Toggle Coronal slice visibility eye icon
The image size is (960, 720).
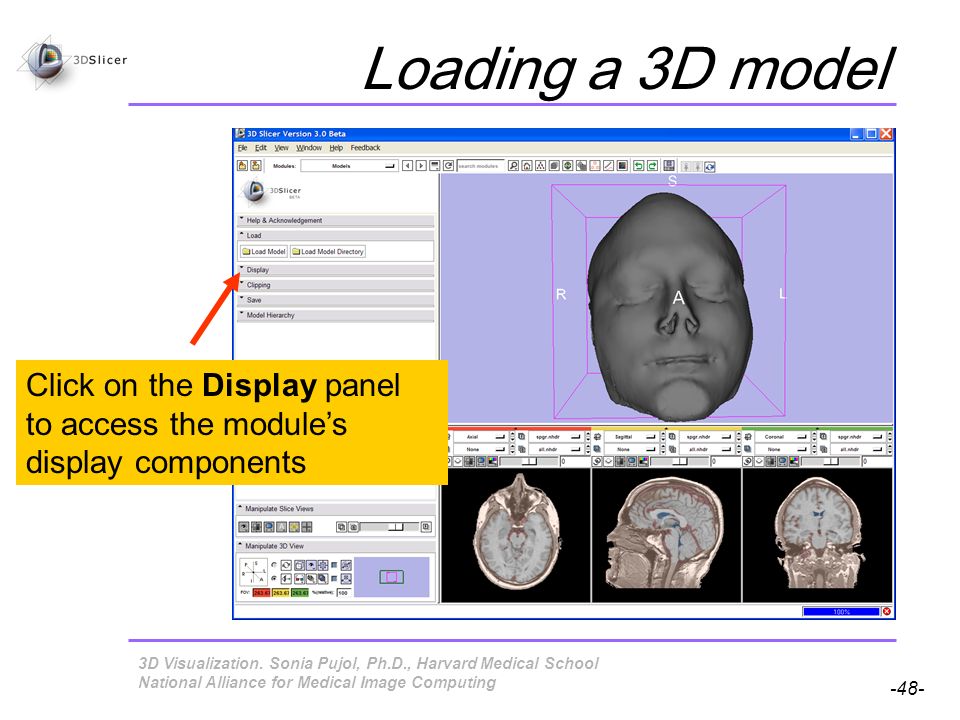pos(759,462)
